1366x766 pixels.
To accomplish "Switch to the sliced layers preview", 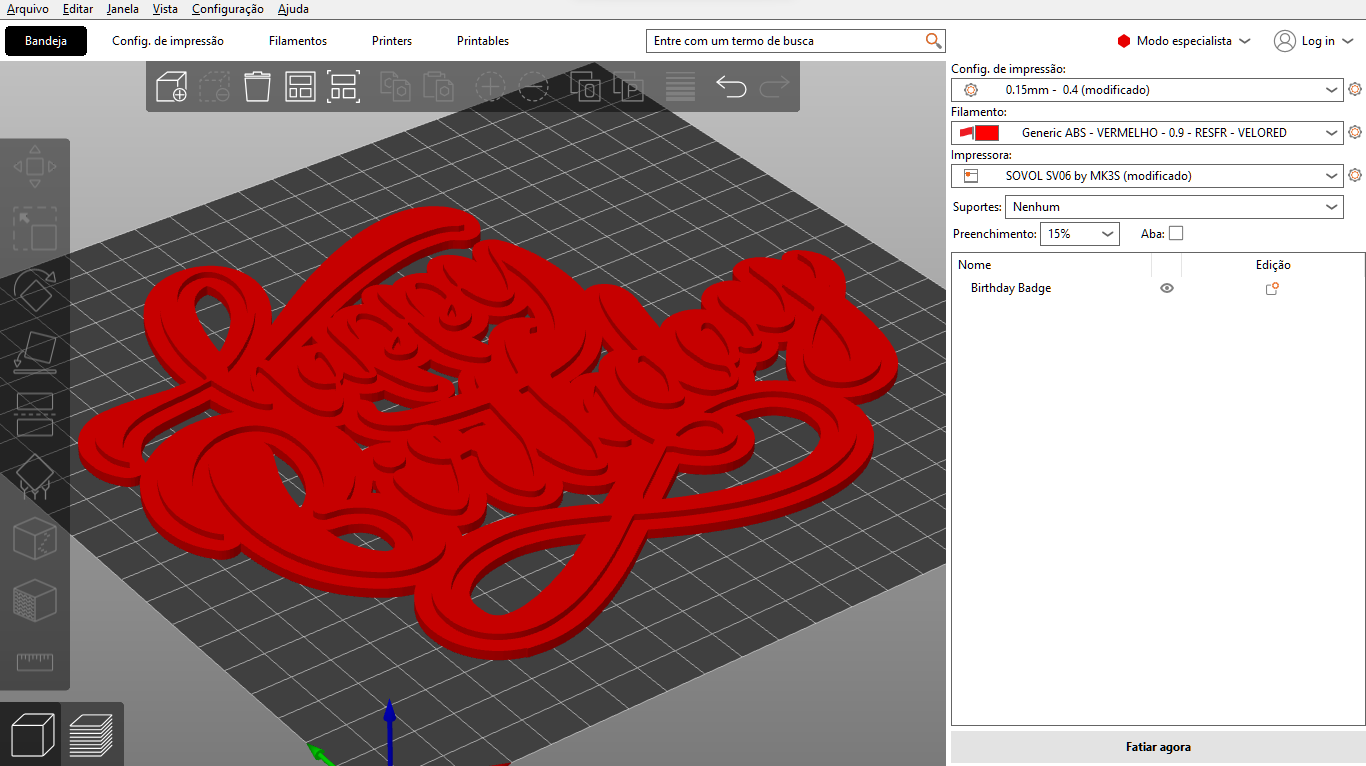I will click(x=91, y=734).
